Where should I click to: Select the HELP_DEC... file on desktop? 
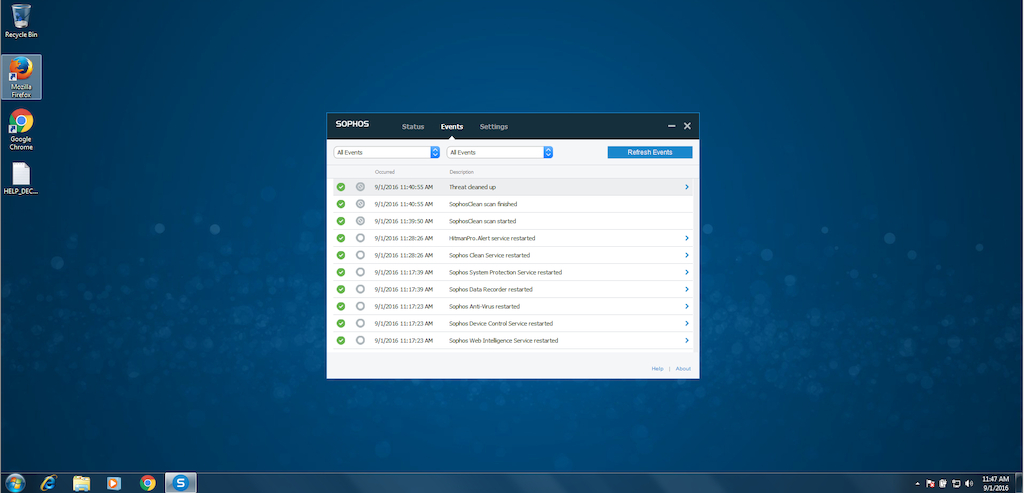[21, 179]
